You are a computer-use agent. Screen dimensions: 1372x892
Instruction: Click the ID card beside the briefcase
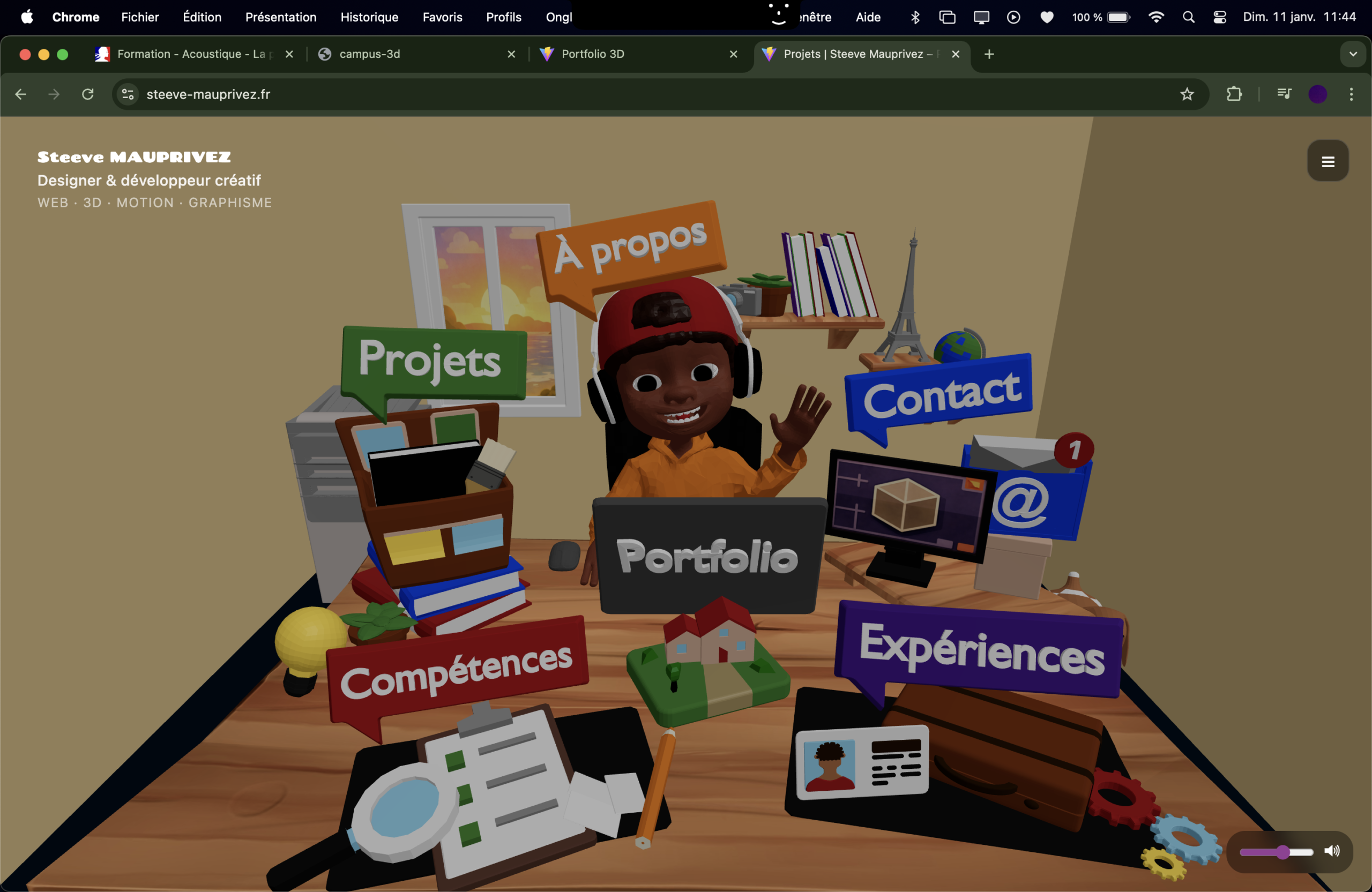(x=862, y=762)
